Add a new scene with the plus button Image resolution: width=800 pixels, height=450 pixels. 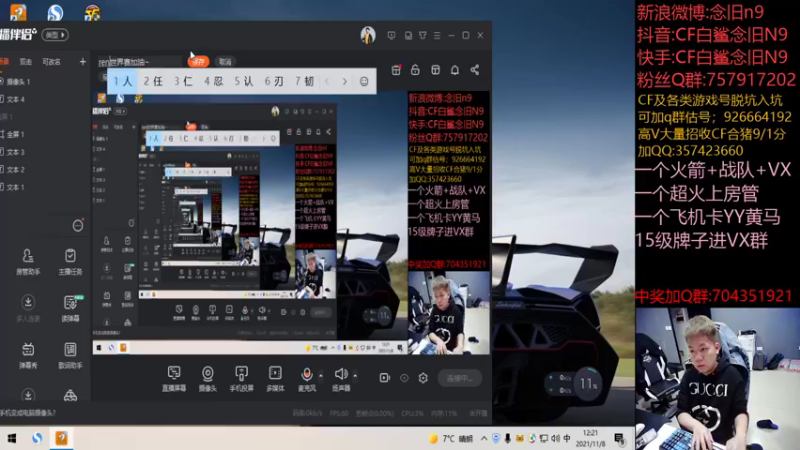tap(83, 62)
